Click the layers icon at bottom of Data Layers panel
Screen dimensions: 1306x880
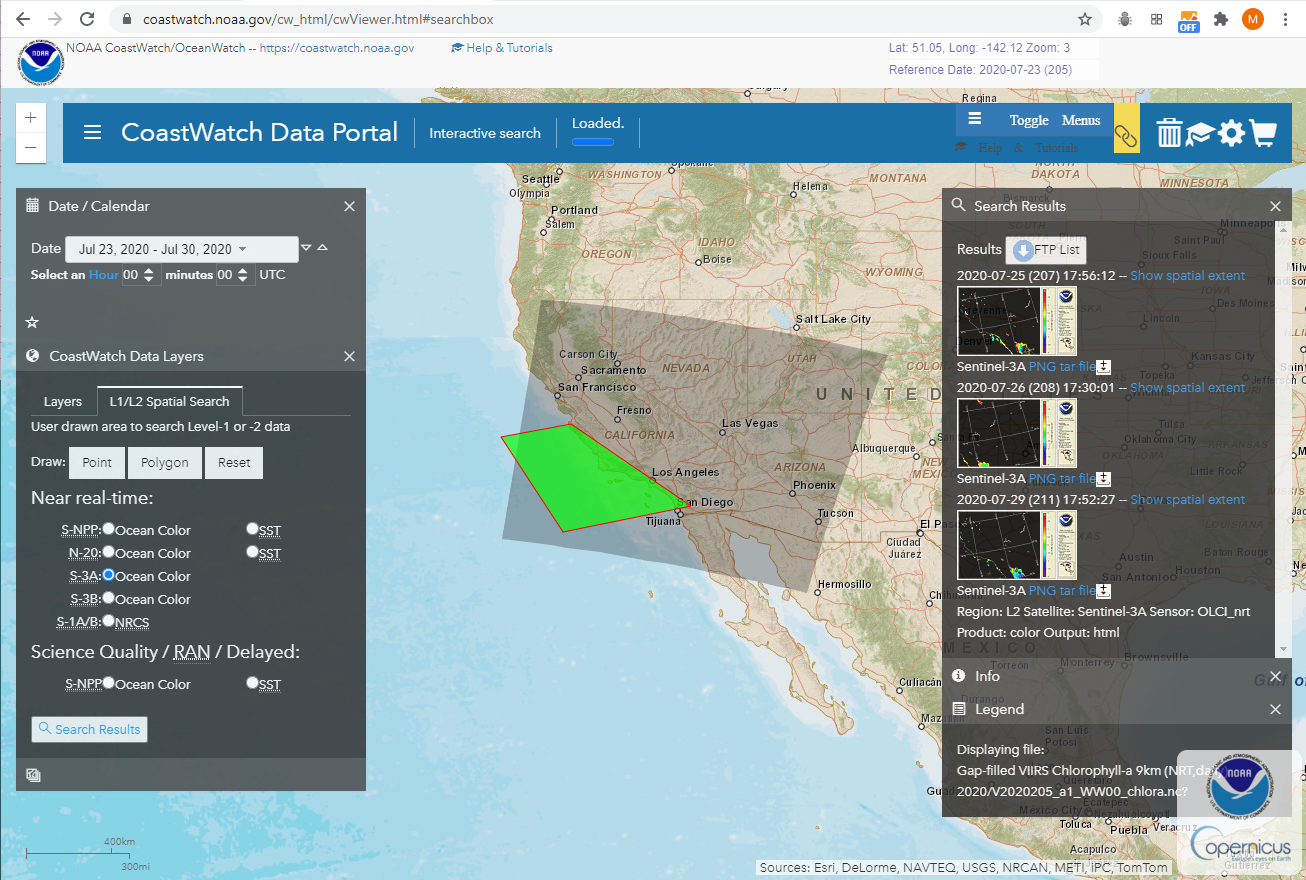click(33, 774)
